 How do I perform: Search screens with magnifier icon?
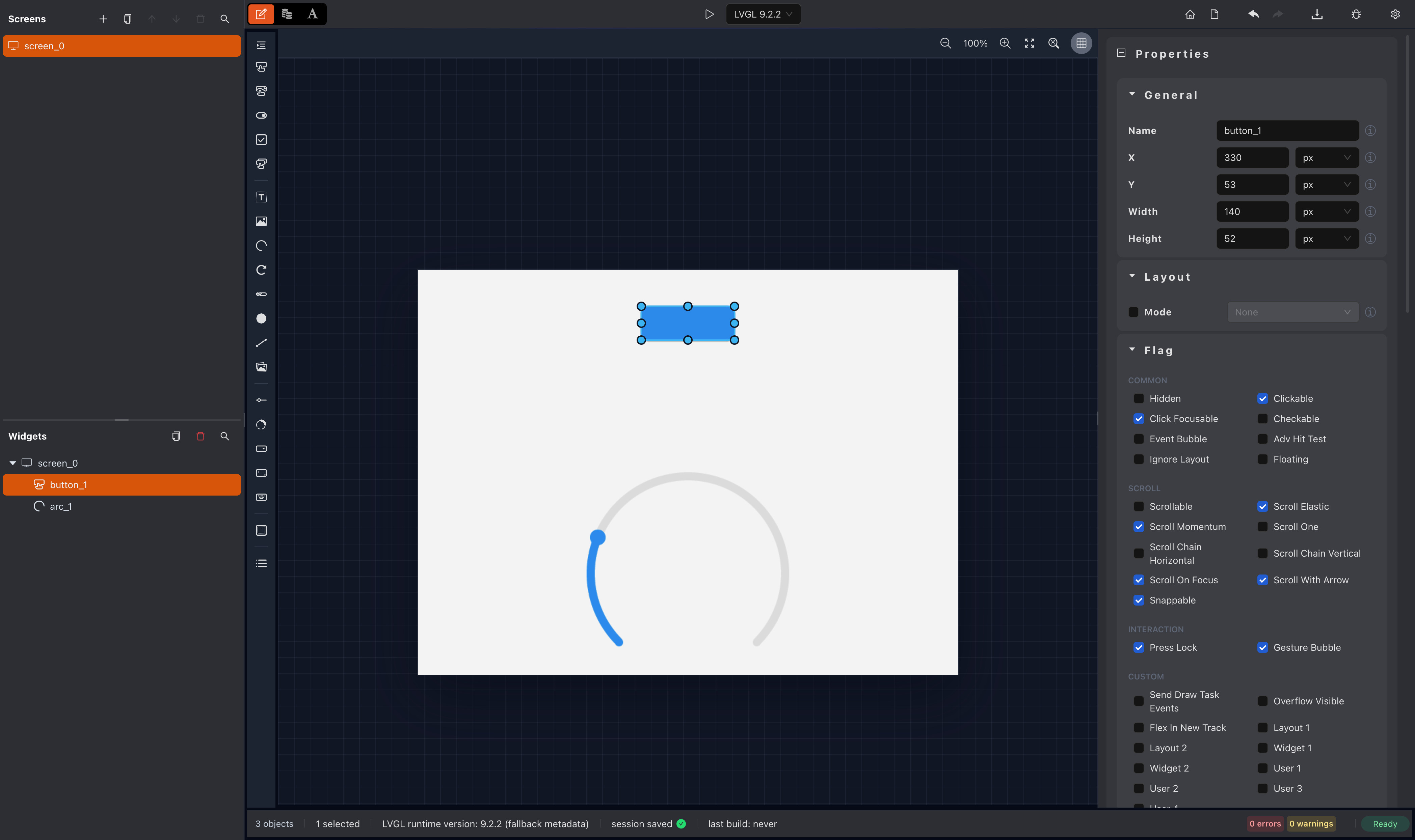pyautogui.click(x=225, y=19)
